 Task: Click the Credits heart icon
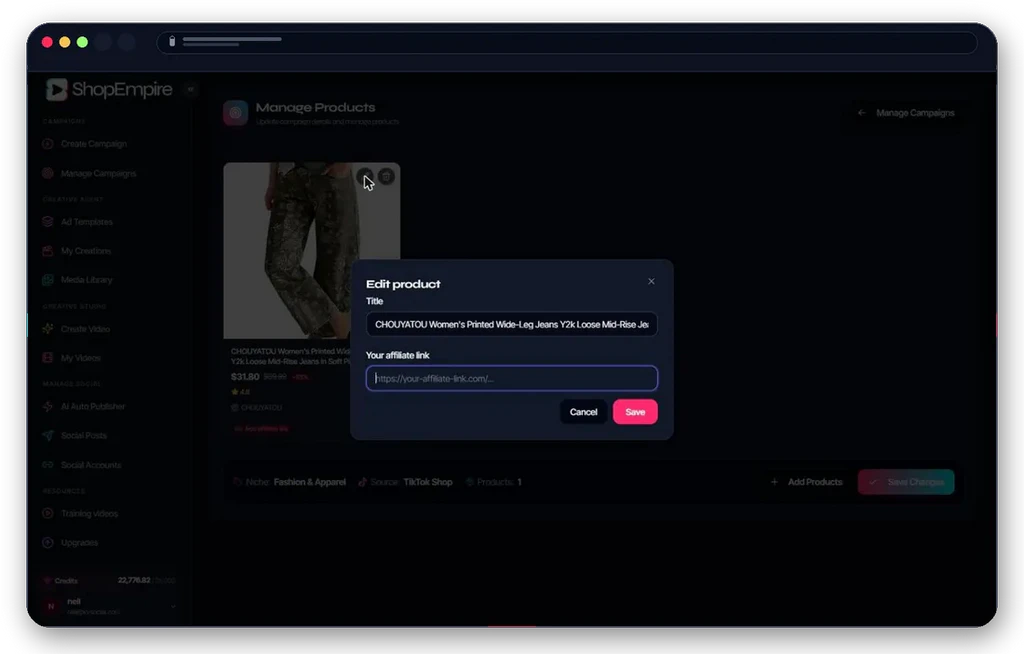(47, 580)
